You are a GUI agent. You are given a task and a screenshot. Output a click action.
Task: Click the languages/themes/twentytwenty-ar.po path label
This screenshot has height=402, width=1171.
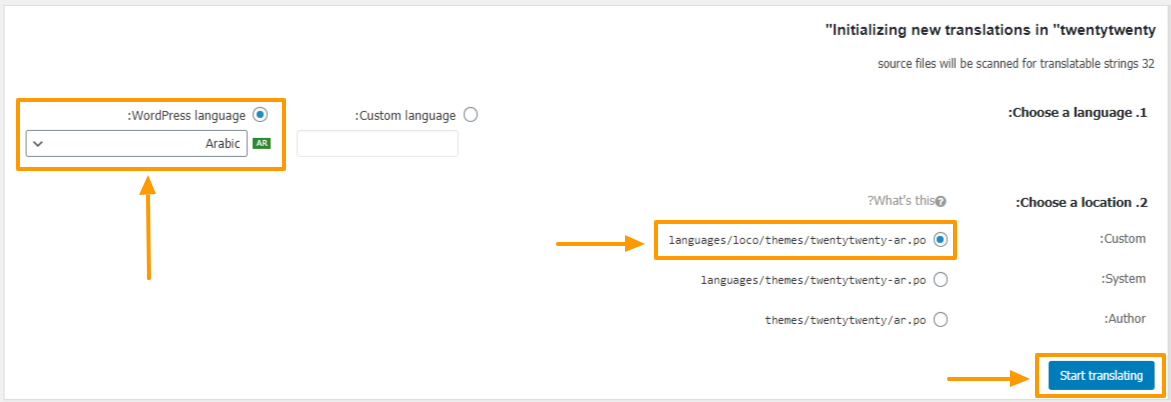[x=813, y=280]
